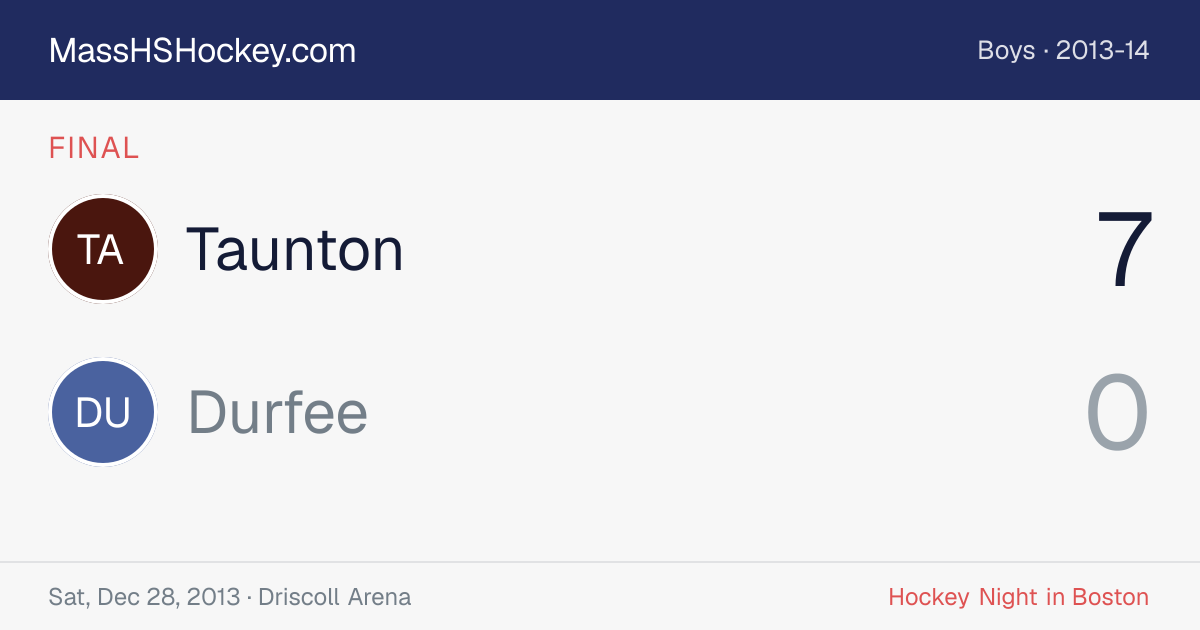Viewport: 1200px width, 630px height.
Task: Open the MassHSHockey.com site title
Action: [202, 50]
